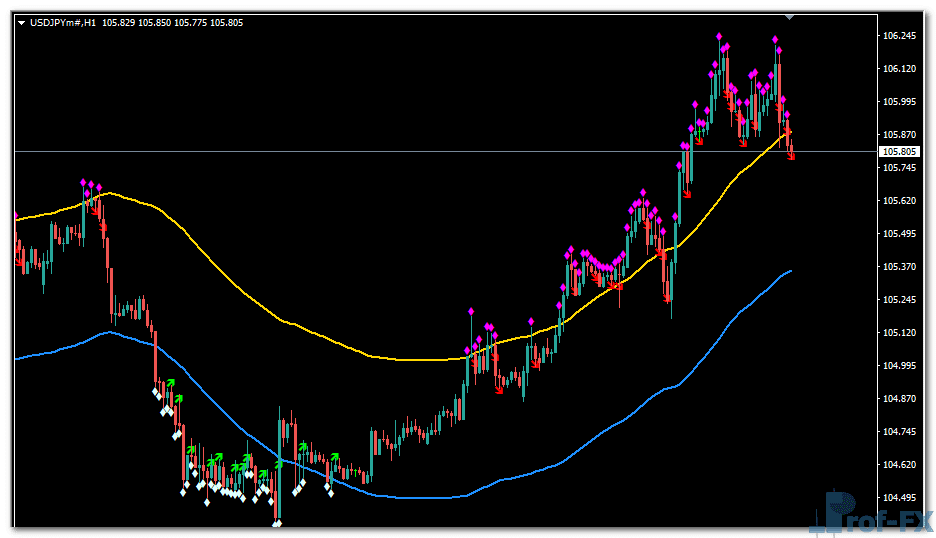Image resolution: width=936 pixels, height=538 pixels.
Task: Select the lowest white diamond at chart bottom
Action: point(277,521)
